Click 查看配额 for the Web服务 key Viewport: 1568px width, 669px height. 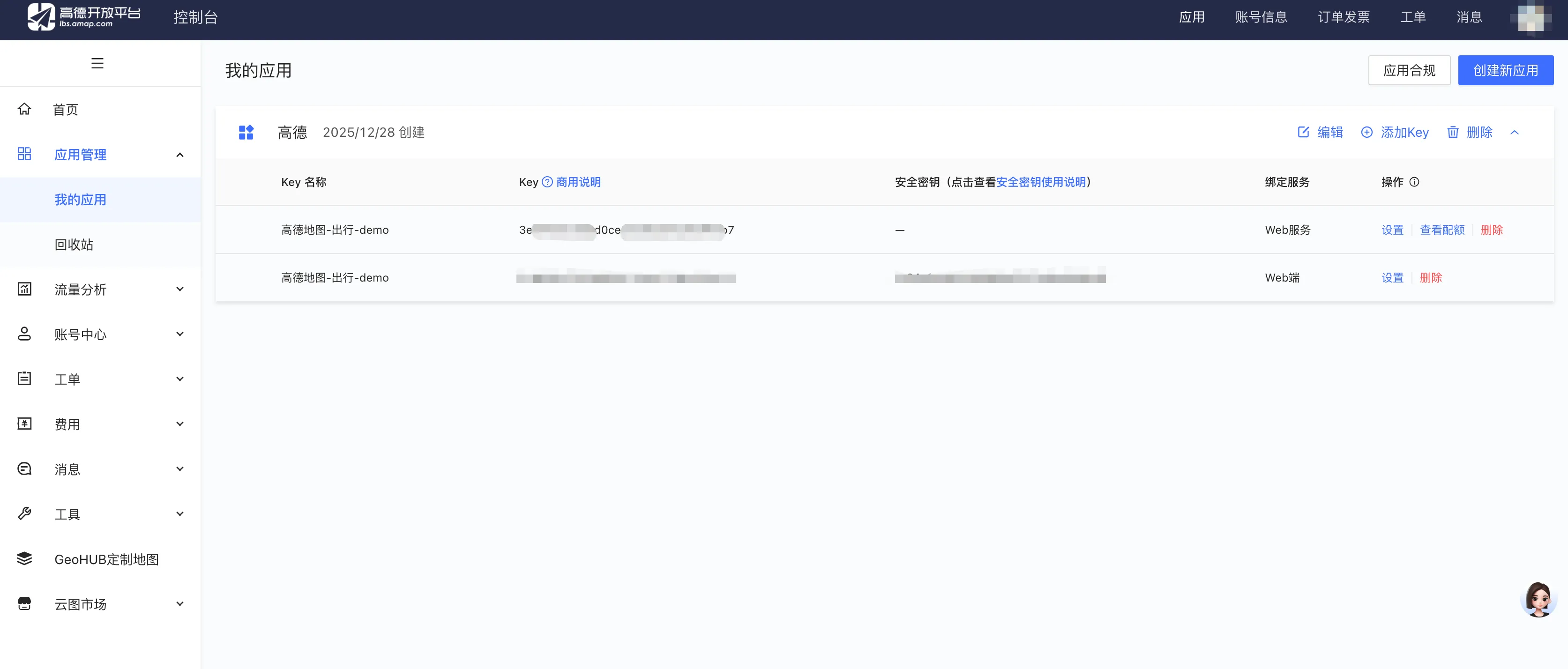[x=1442, y=230]
